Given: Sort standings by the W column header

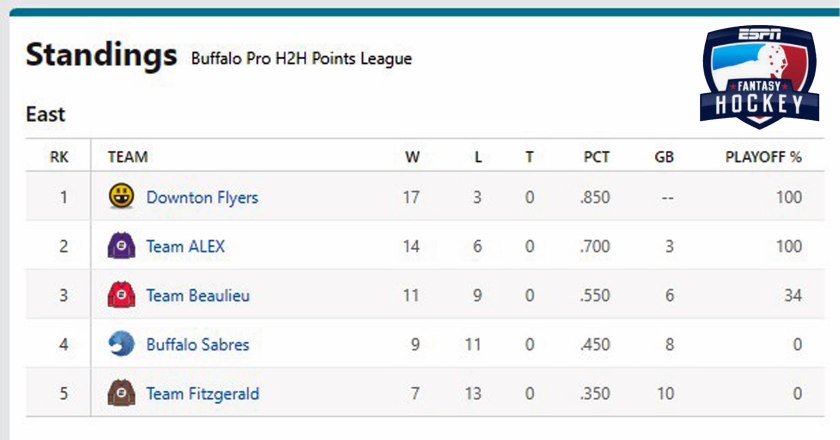Looking at the screenshot, I should (412, 157).
